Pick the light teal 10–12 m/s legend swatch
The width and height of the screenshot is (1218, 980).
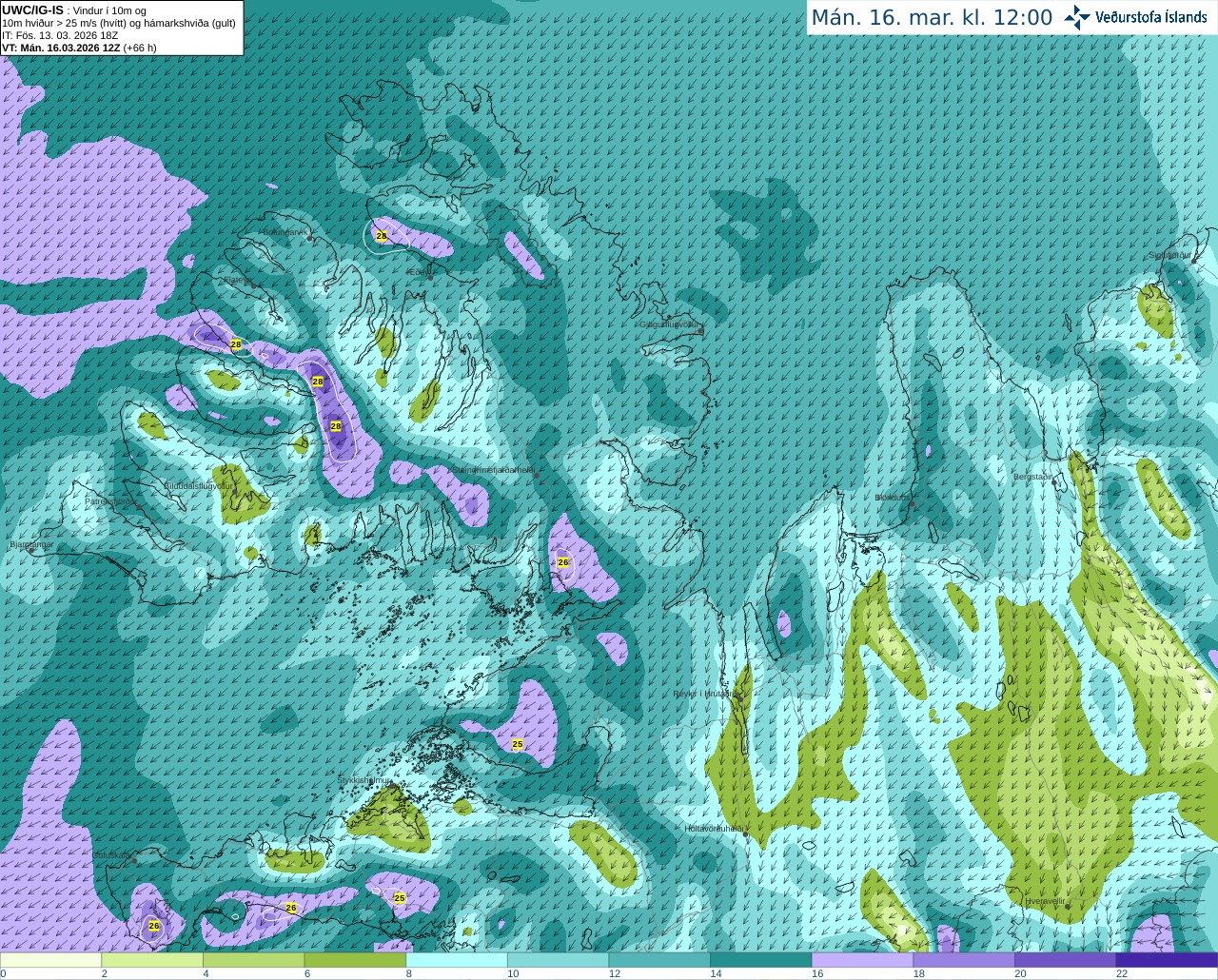tap(558, 960)
